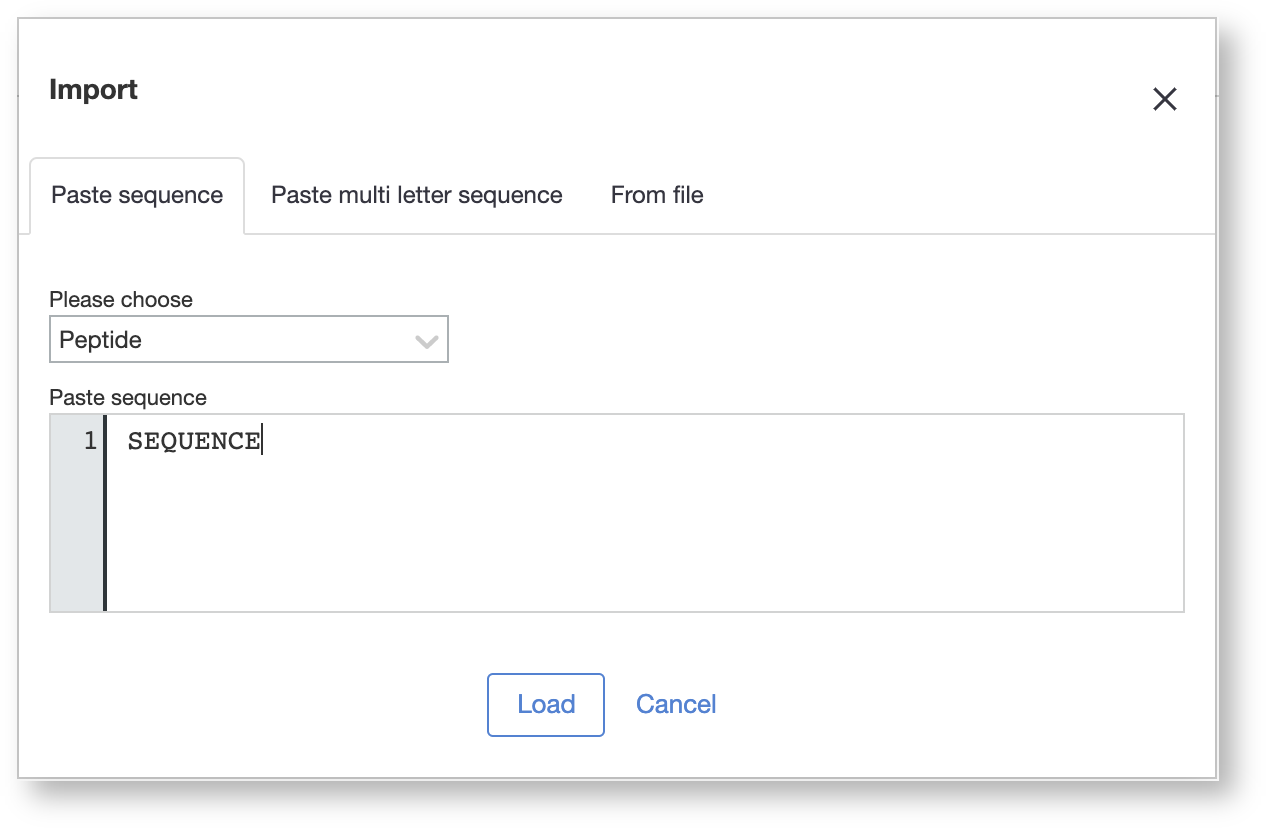Open the Paste multi letter sequence tab
Image resolution: width=1267 pixels, height=829 pixels.
click(x=416, y=195)
